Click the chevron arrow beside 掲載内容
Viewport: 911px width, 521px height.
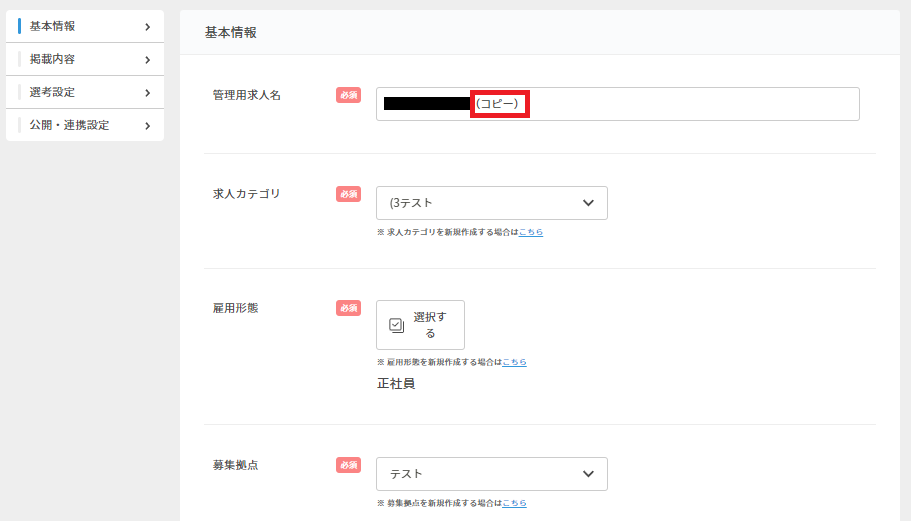coord(147,60)
